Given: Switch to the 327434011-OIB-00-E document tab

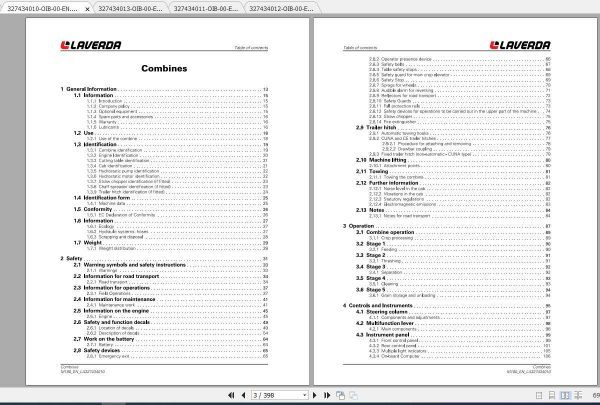Looking at the screenshot, I should pos(205,8).
